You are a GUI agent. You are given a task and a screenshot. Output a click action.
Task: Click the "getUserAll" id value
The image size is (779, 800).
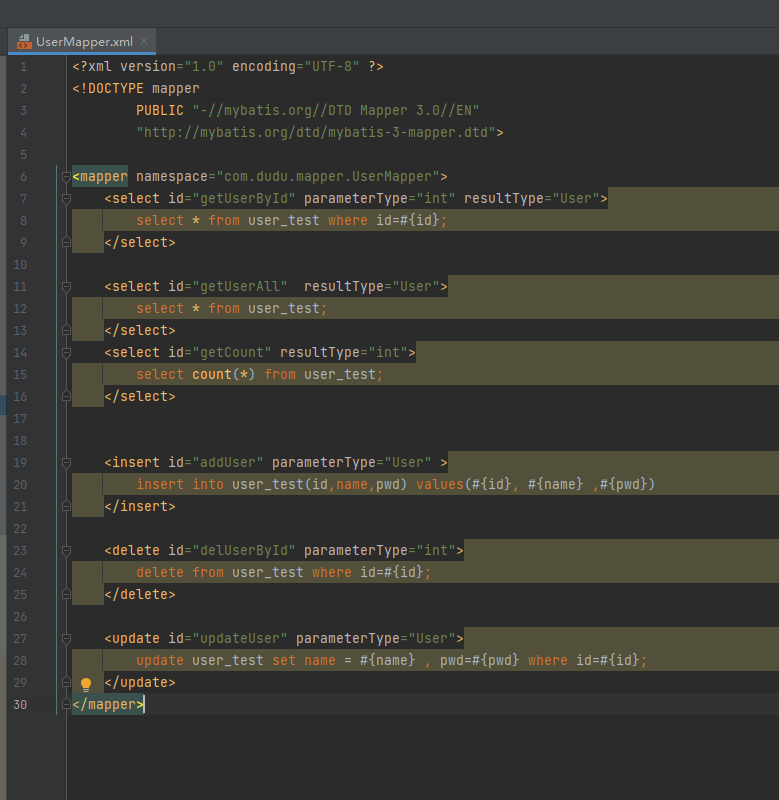click(240, 287)
